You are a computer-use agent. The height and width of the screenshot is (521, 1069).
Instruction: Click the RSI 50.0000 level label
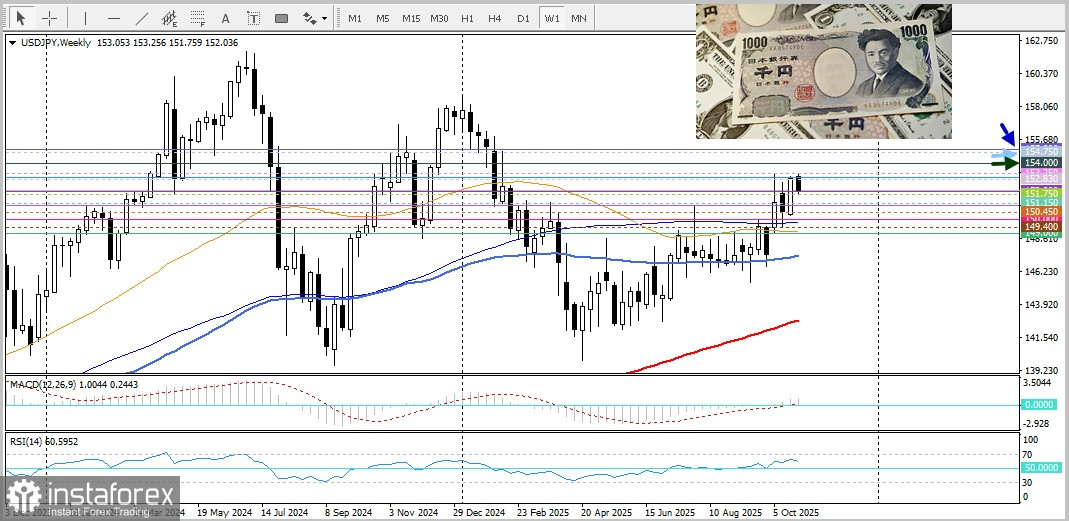click(1040, 468)
